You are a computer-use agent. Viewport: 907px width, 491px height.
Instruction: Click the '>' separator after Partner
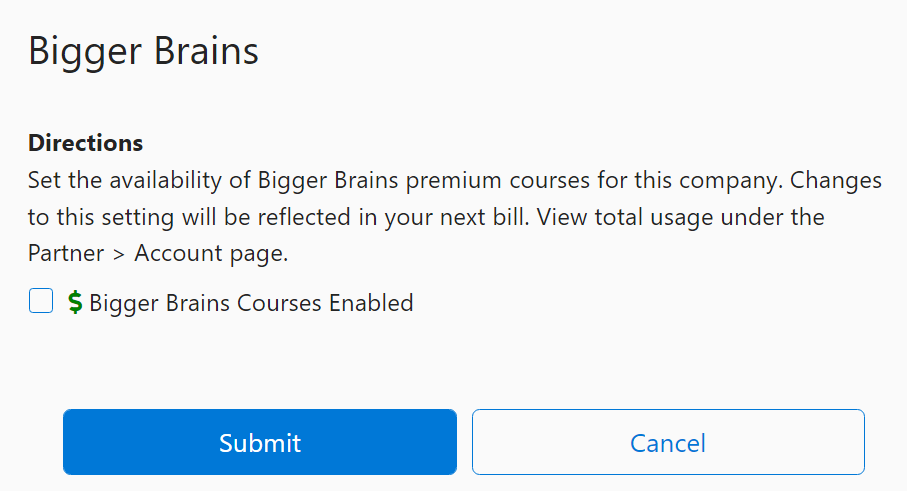pyautogui.click(x=119, y=254)
